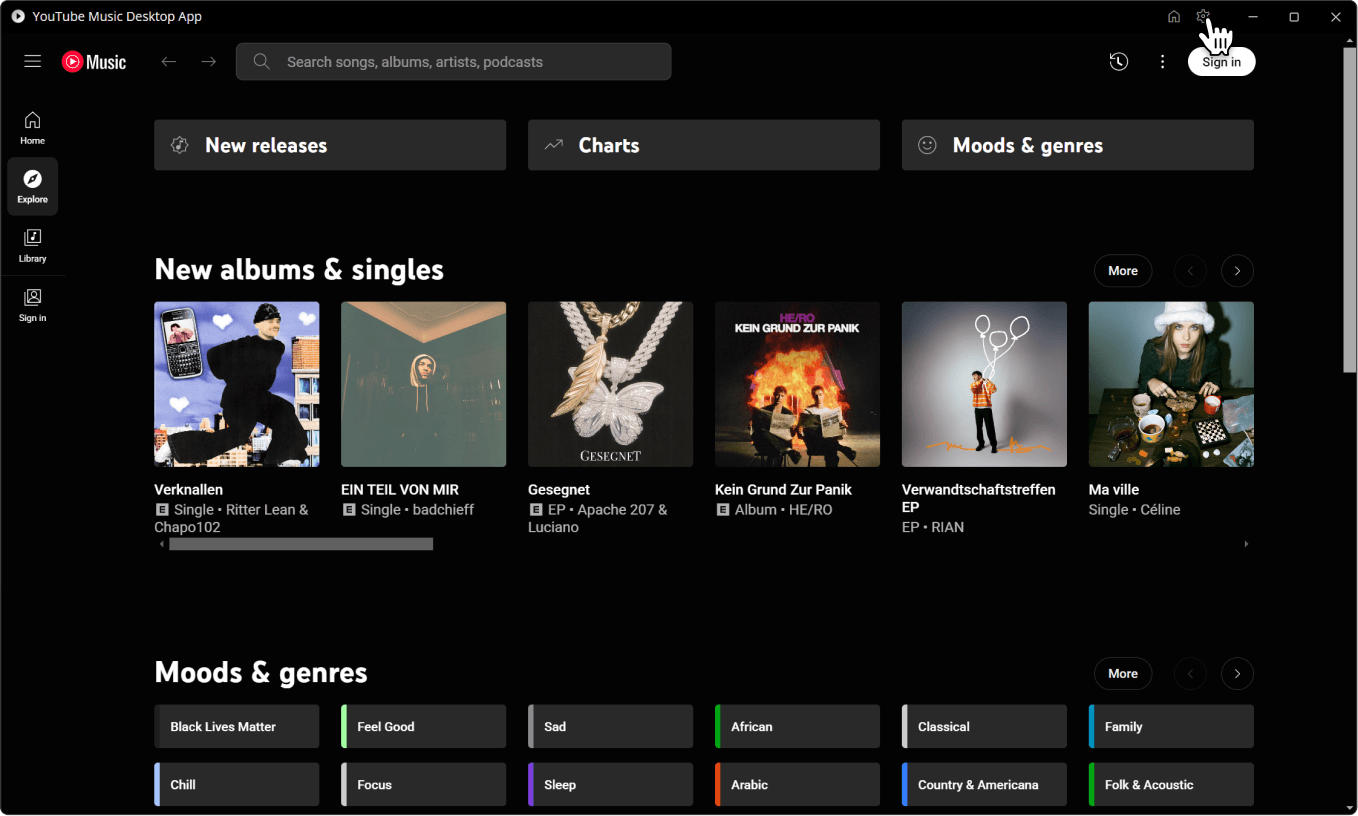
Task: Open the Charts section
Action: coord(704,145)
